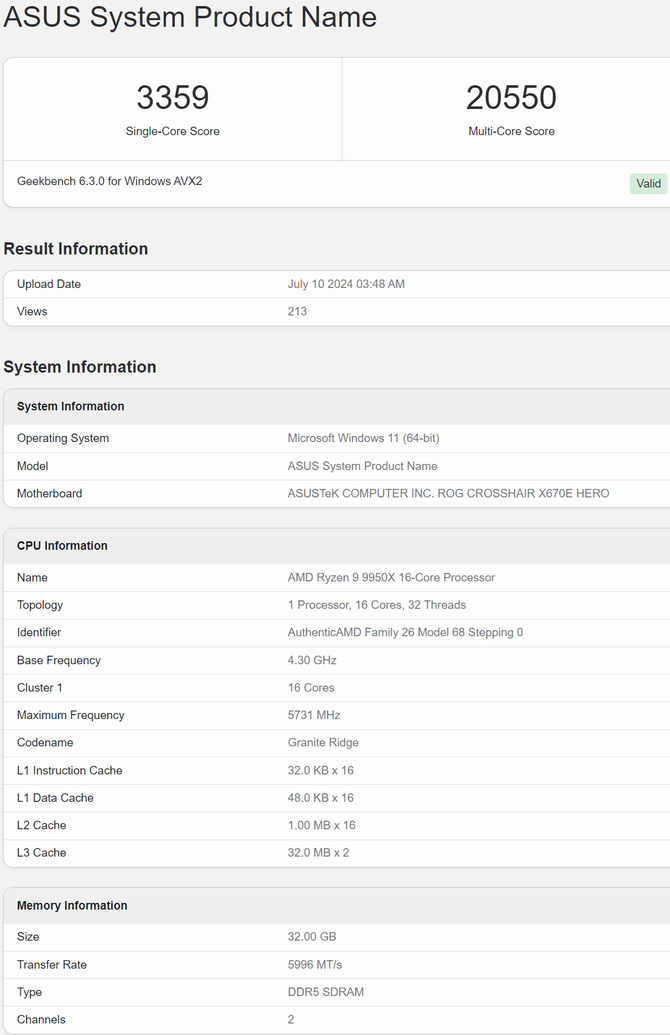The height and width of the screenshot is (1035, 670).
Task: Select the 1 Processor, 16 Cores, 32 Threads value
Action: (x=377, y=605)
